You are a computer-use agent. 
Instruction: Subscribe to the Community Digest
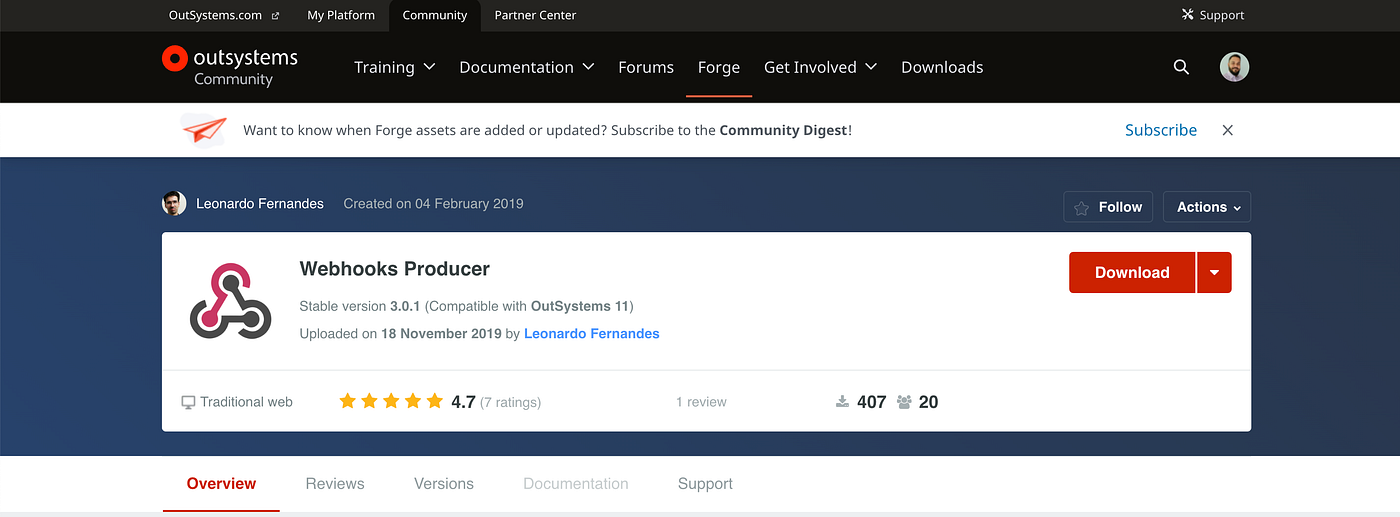1161,130
